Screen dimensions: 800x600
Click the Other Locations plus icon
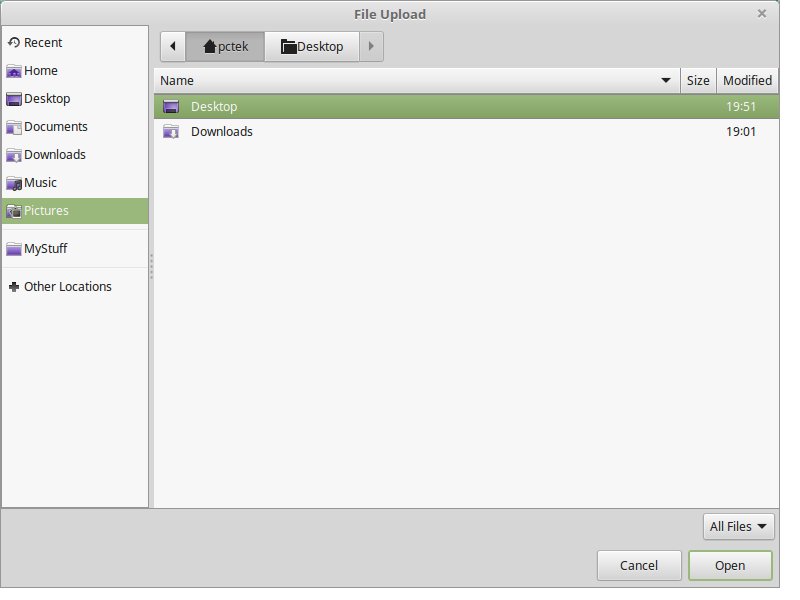[14, 287]
